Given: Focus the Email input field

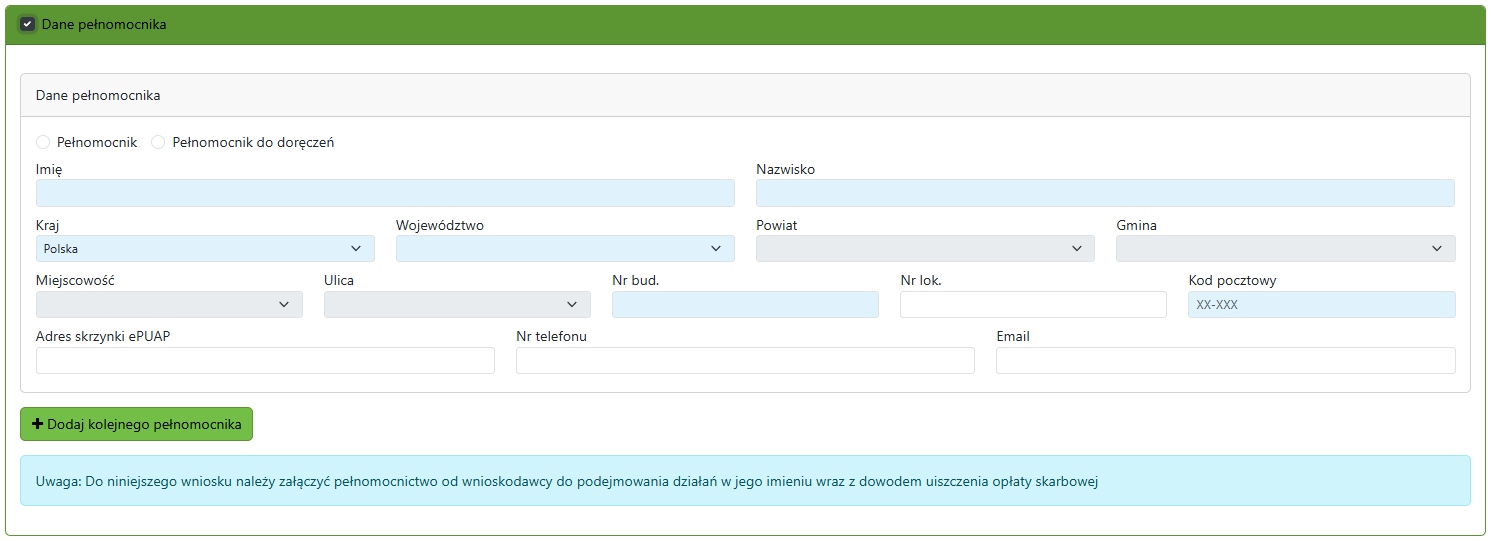Looking at the screenshot, I should click(1225, 361).
